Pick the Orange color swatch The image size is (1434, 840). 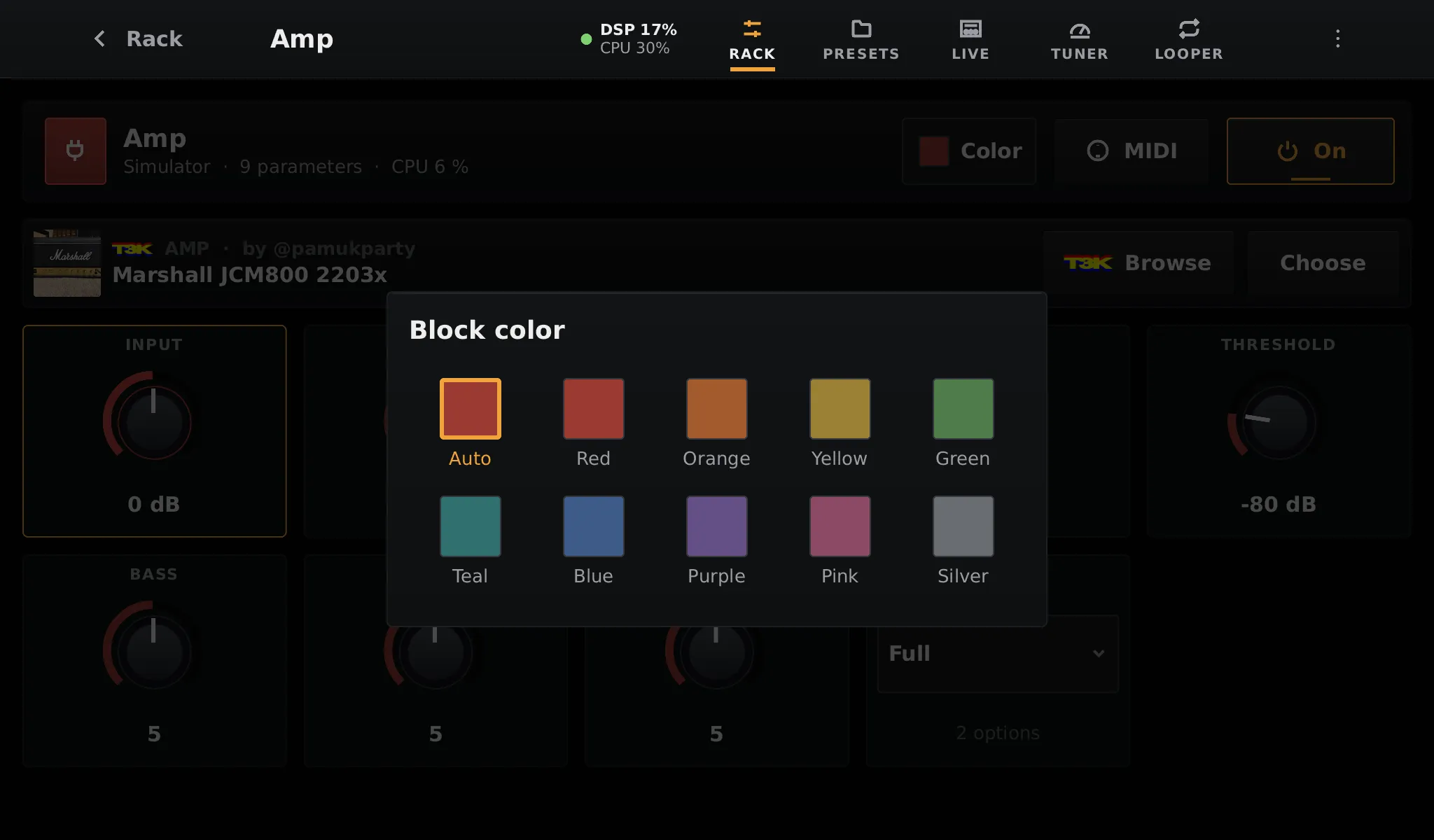click(716, 409)
